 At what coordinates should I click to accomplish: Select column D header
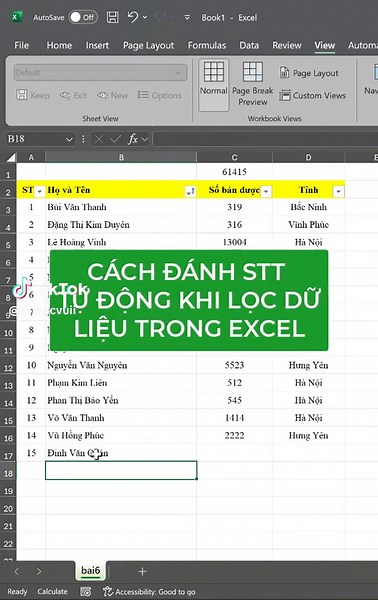pyautogui.click(x=308, y=157)
